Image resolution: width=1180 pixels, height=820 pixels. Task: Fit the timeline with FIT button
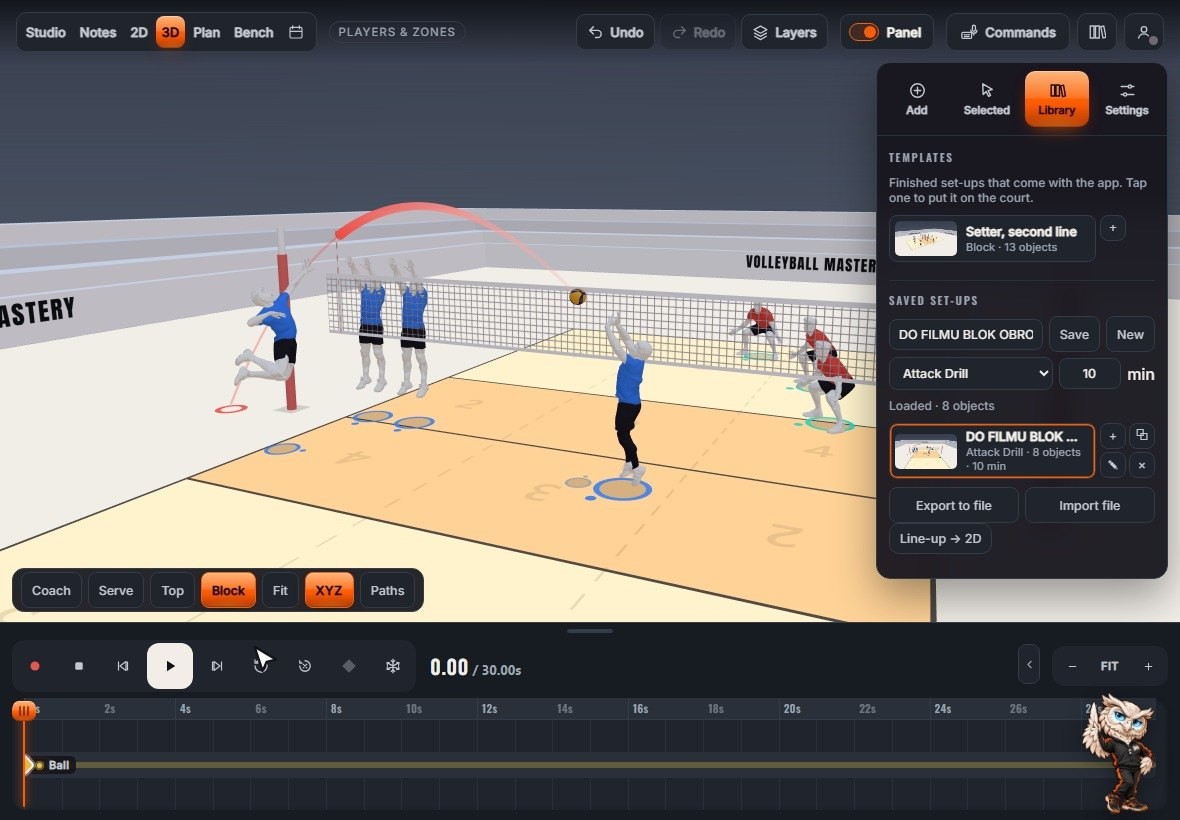(x=1109, y=666)
